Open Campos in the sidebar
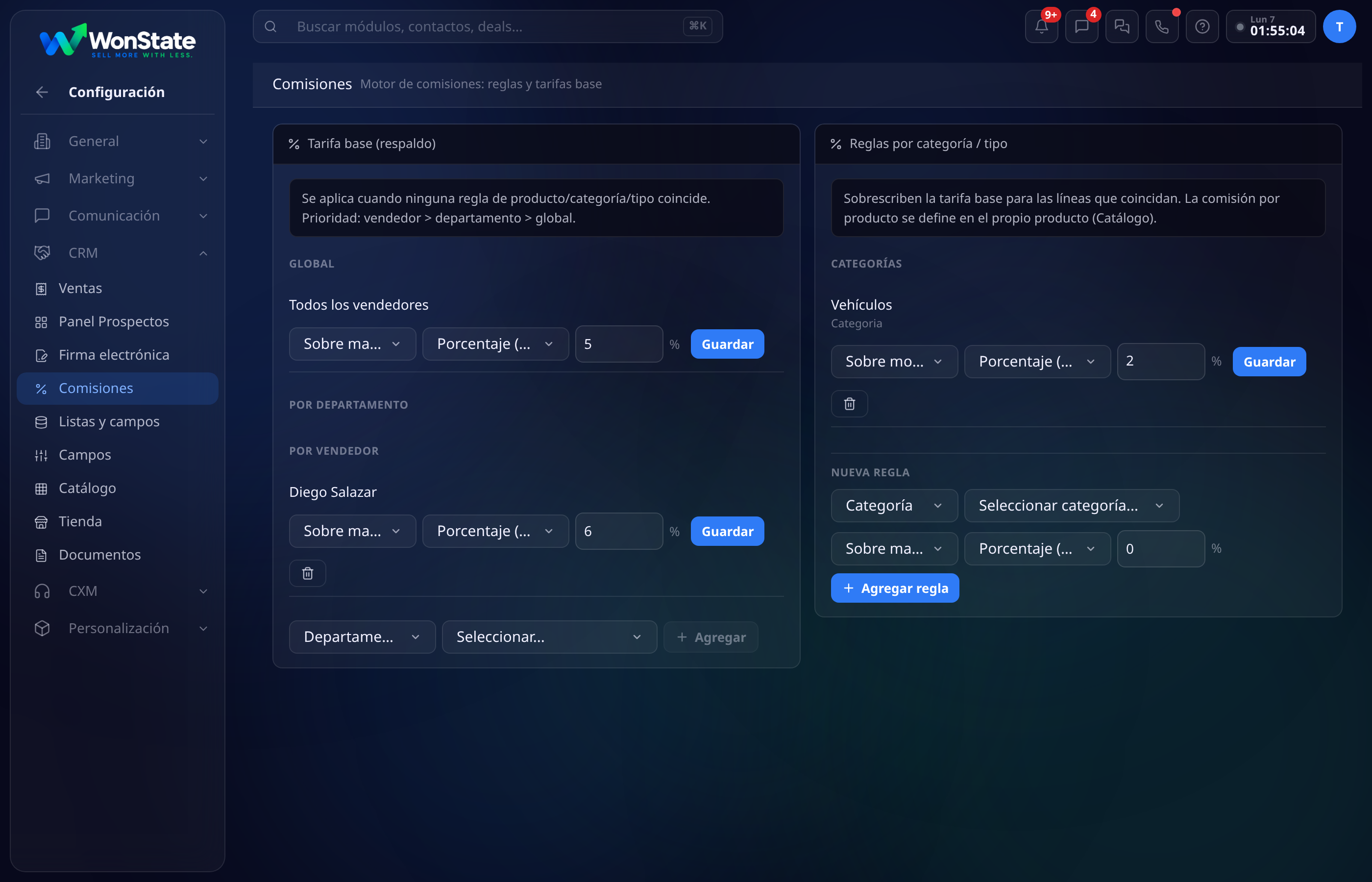1372x882 pixels. coord(118,454)
